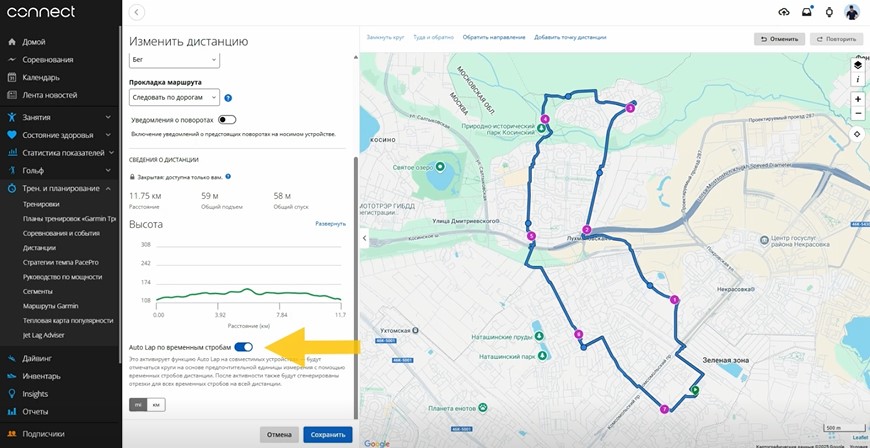Click the 'Сохранить' button
This screenshot has height=448, width=870.
(x=328, y=435)
